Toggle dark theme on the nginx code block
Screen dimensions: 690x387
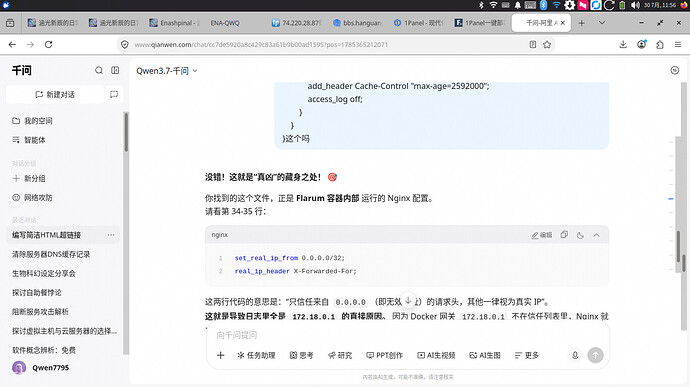tap(580, 235)
